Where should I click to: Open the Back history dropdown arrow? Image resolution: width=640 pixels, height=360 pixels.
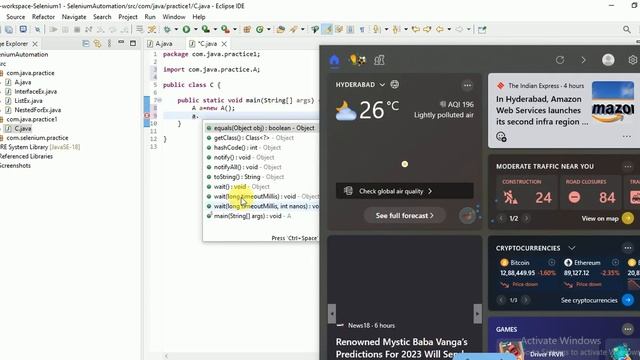[x=449, y=29]
